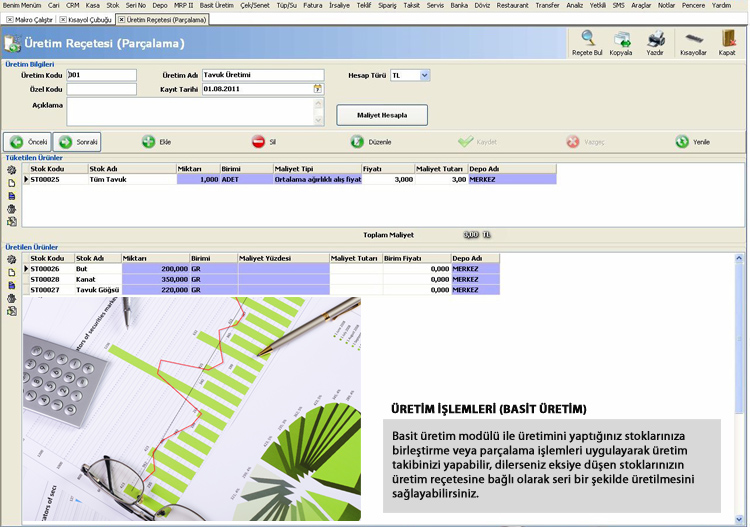Open the Basit Üretim menu

(216, 5)
